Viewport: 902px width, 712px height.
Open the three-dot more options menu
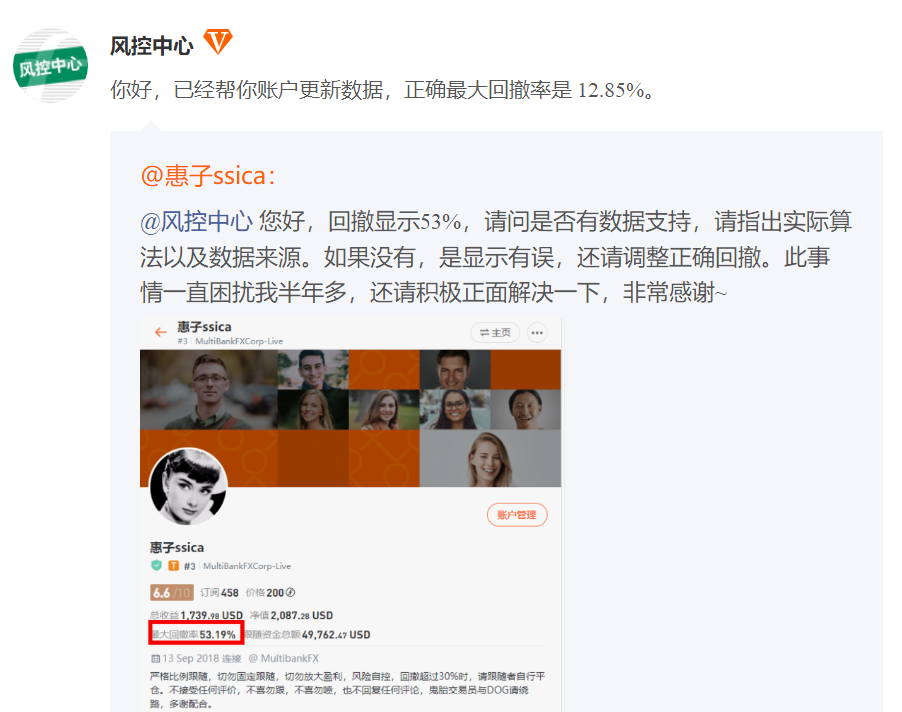coord(537,332)
